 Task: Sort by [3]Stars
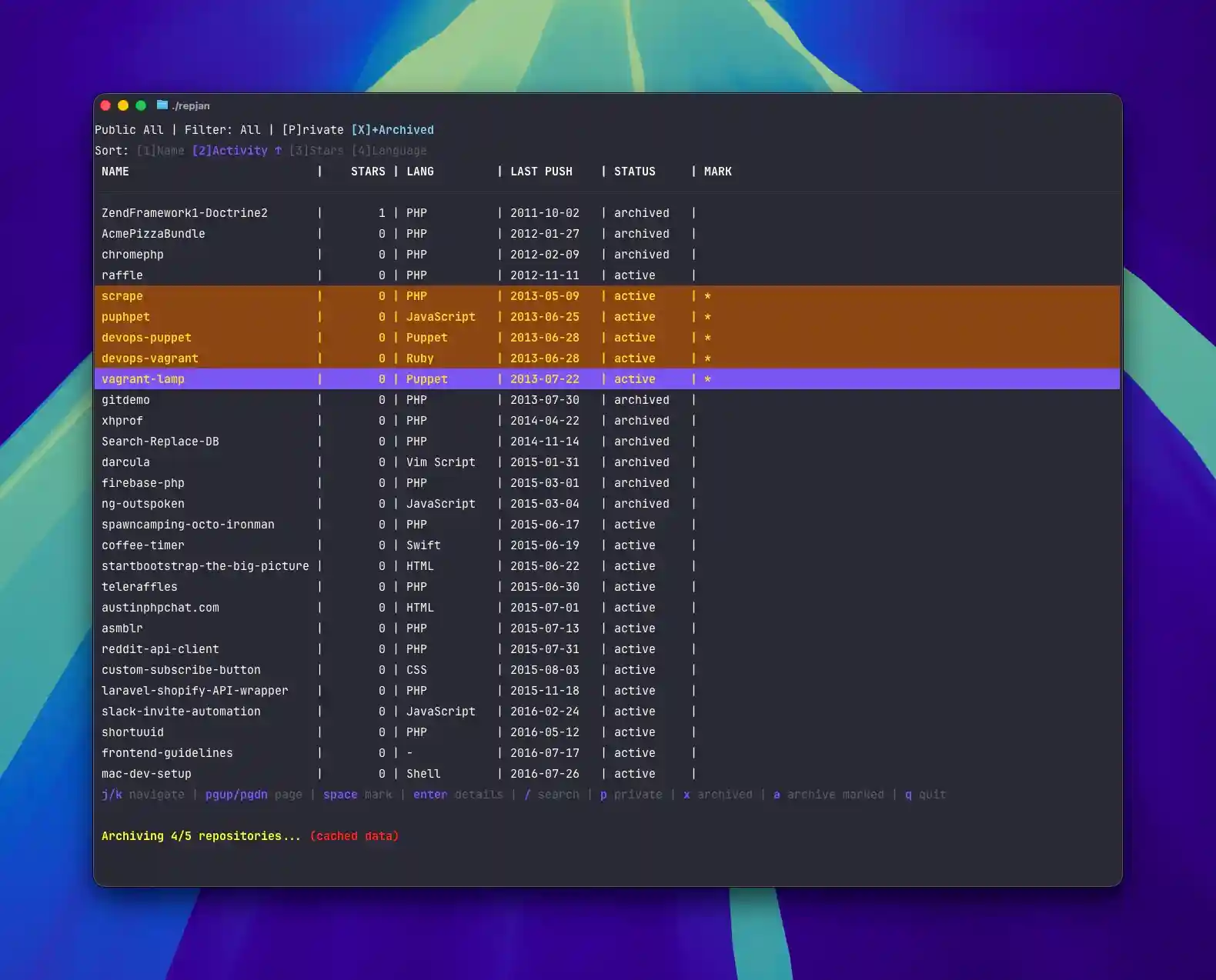316,151
